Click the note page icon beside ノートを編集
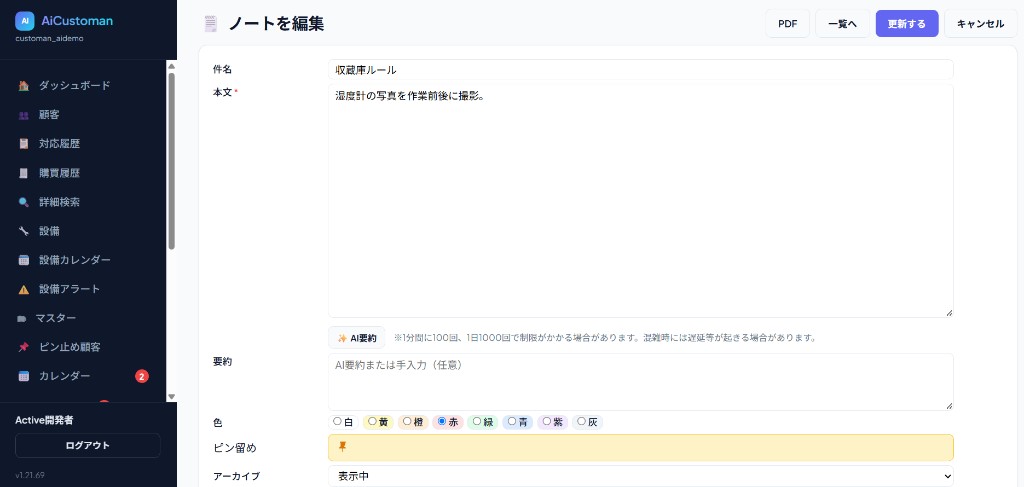1024x487 pixels. coord(210,24)
